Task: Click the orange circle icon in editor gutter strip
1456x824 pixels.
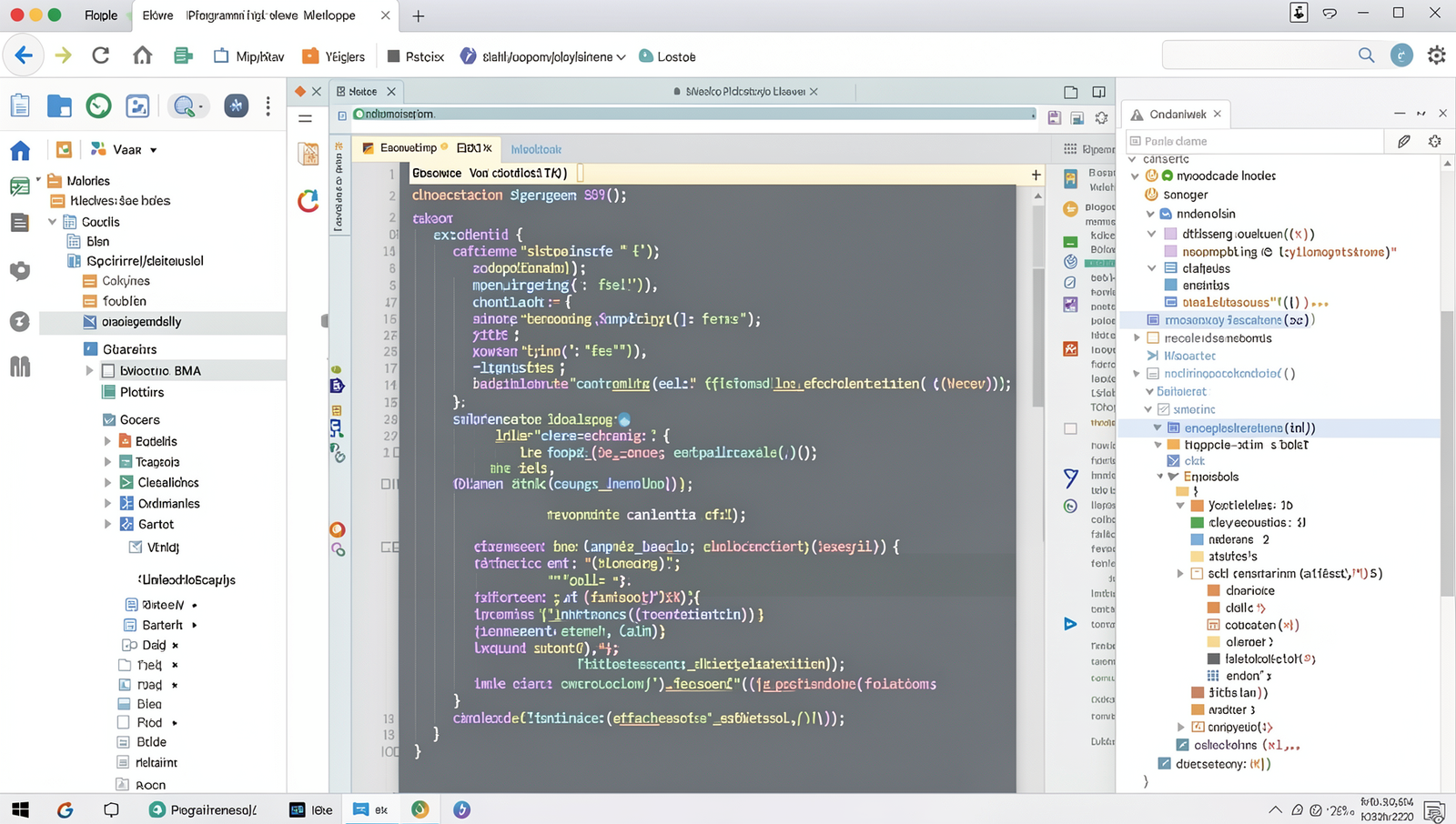Action: click(x=338, y=529)
